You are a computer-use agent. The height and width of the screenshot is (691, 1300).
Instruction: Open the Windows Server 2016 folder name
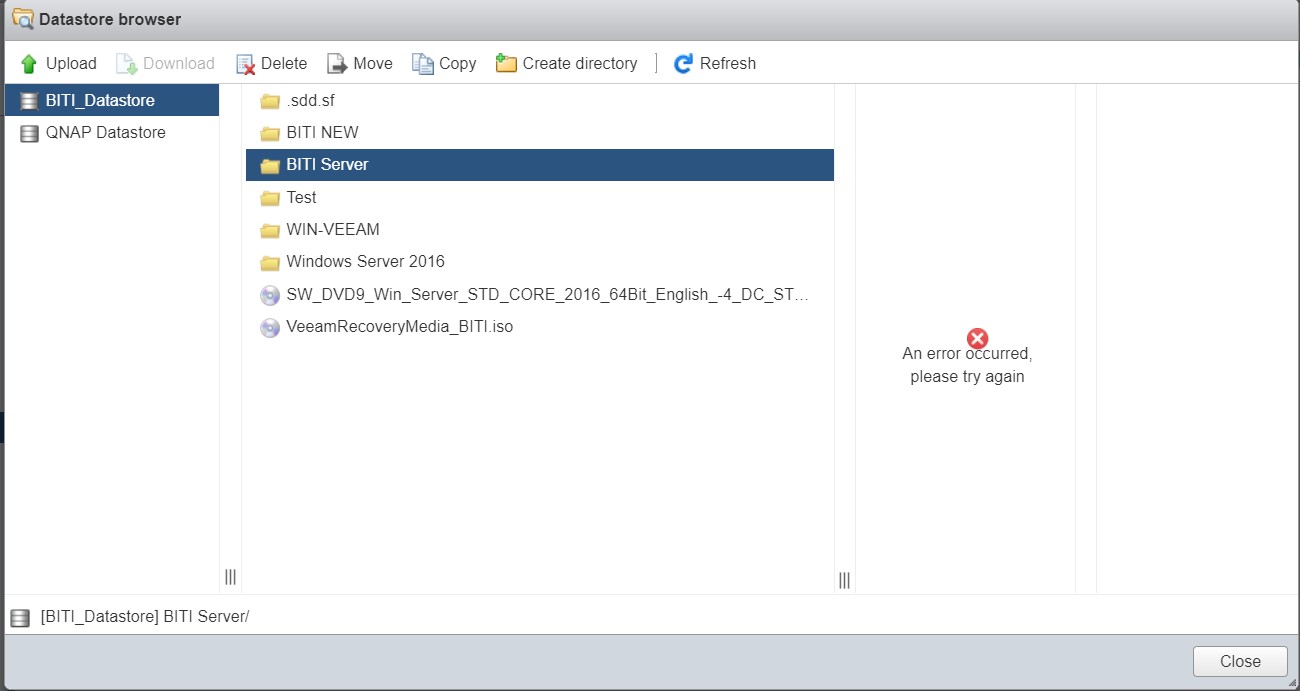pyautogui.click(x=365, y=261)
